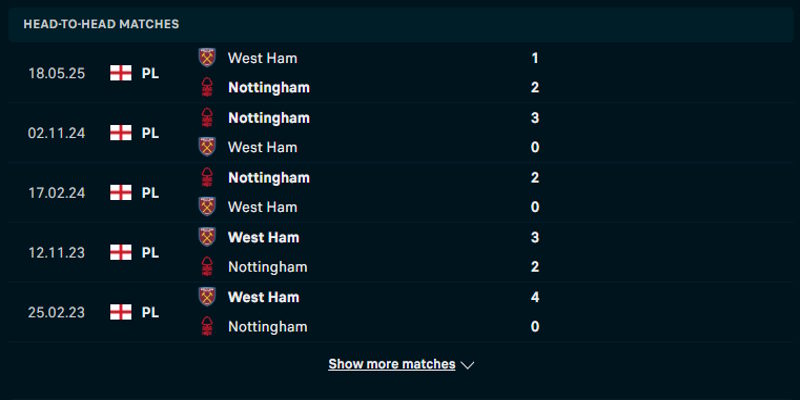The width and height of the screenshot is (800, 400).
Task: Expand the Show more matches chevron
Action: tap(467, 365)
